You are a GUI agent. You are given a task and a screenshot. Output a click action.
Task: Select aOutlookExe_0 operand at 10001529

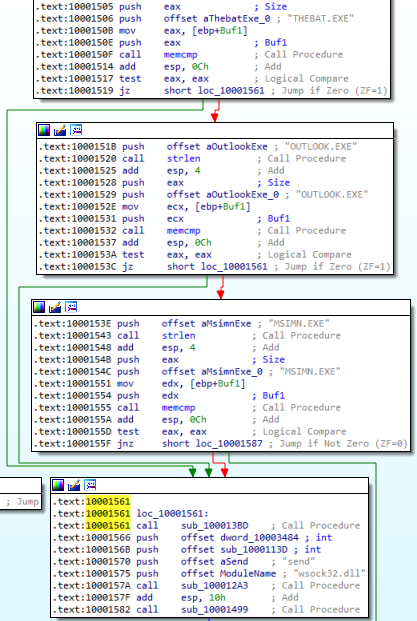pos(242,194)
